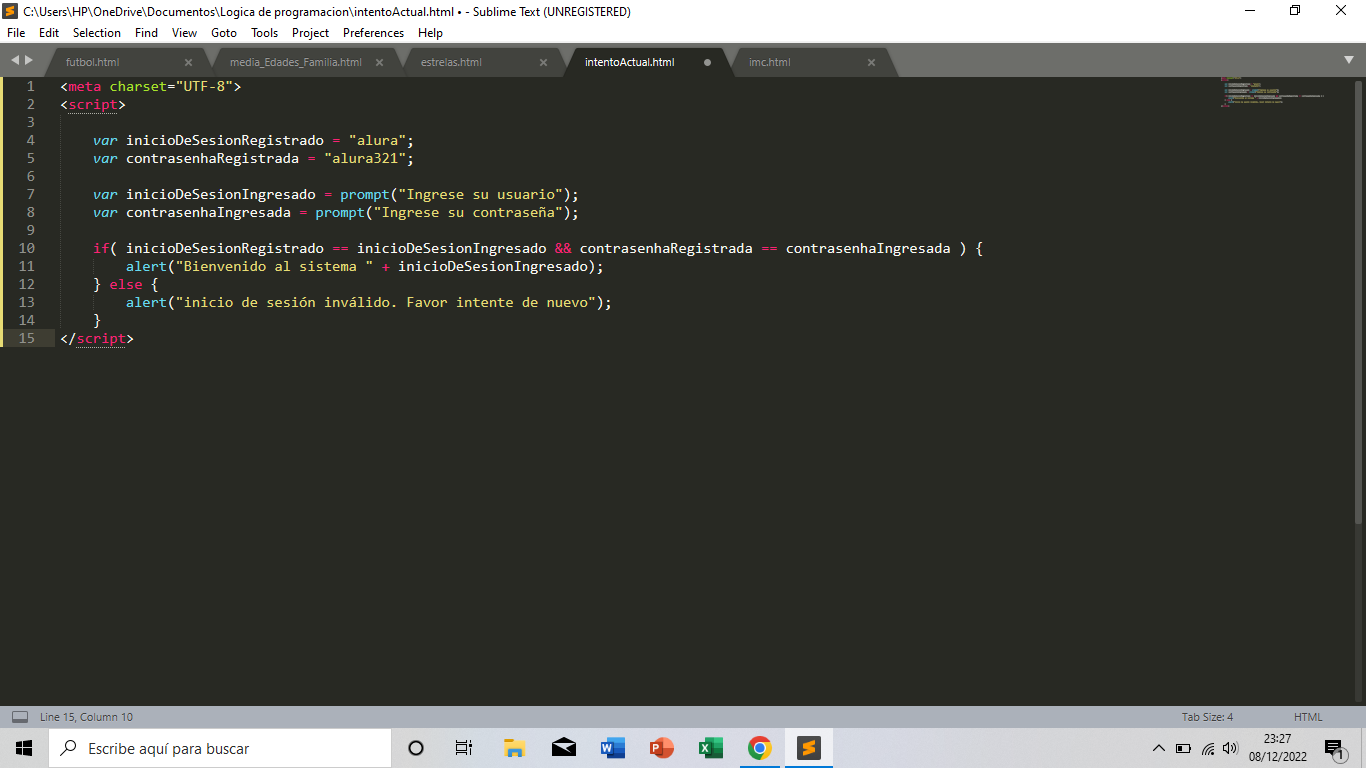Click line number 1 in gutter
Image resolution: width=1366 pixels, height=768 pixels.
pyautogui.click(x=30, y=86)
